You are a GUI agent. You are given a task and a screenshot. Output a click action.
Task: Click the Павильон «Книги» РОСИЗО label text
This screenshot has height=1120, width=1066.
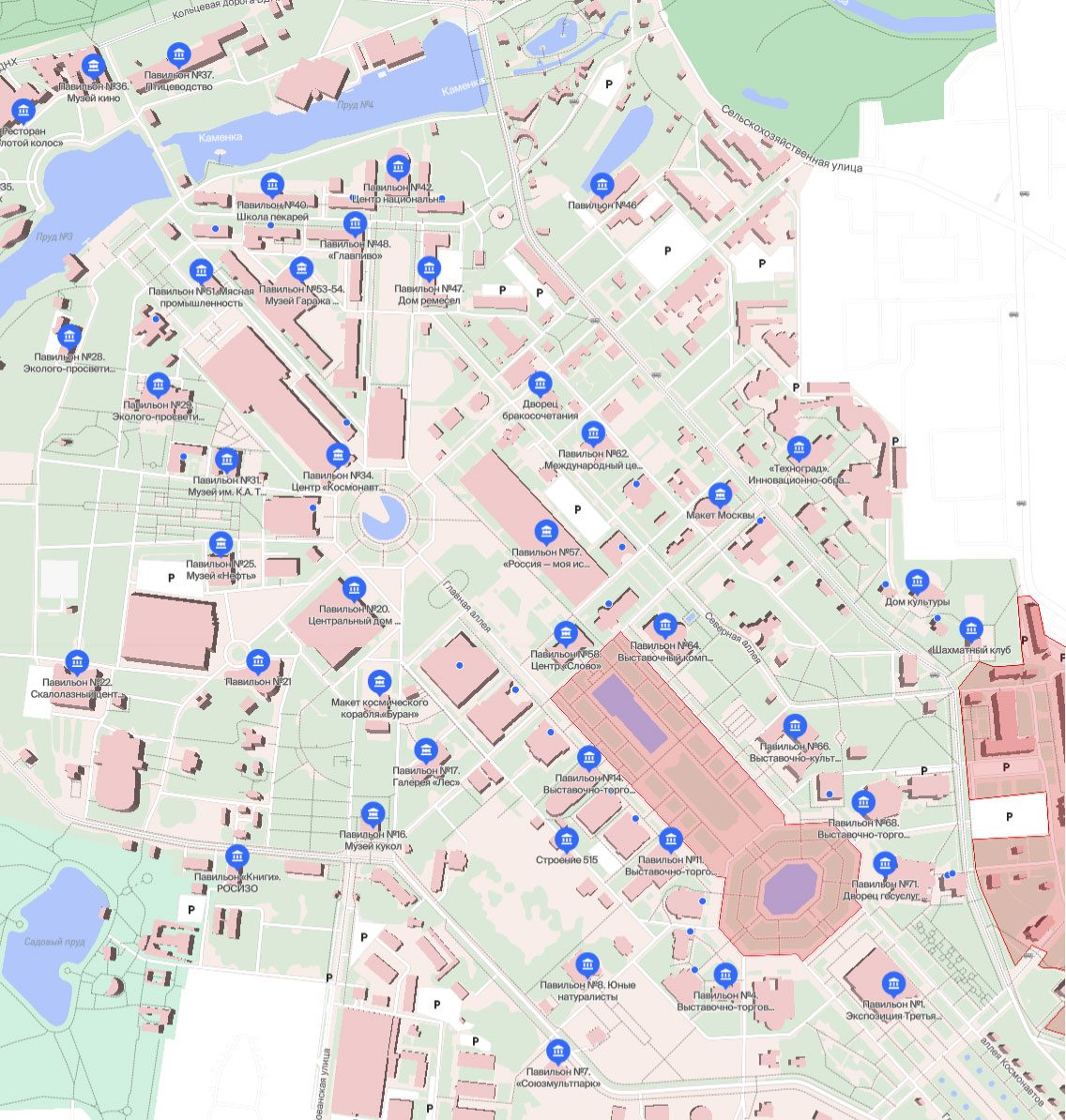pos(236,883)
